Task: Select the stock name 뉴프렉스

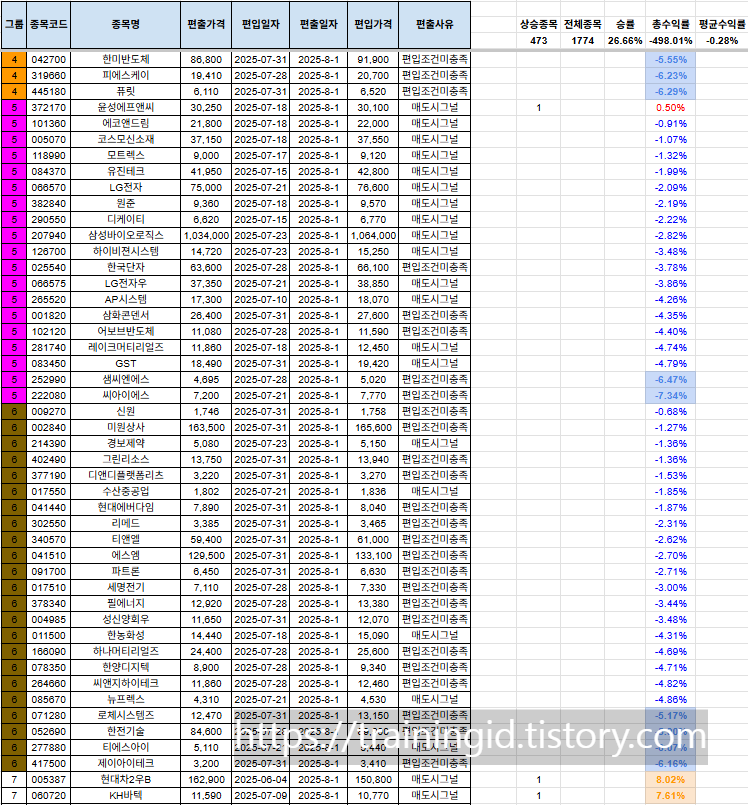Action: (125, 699)
